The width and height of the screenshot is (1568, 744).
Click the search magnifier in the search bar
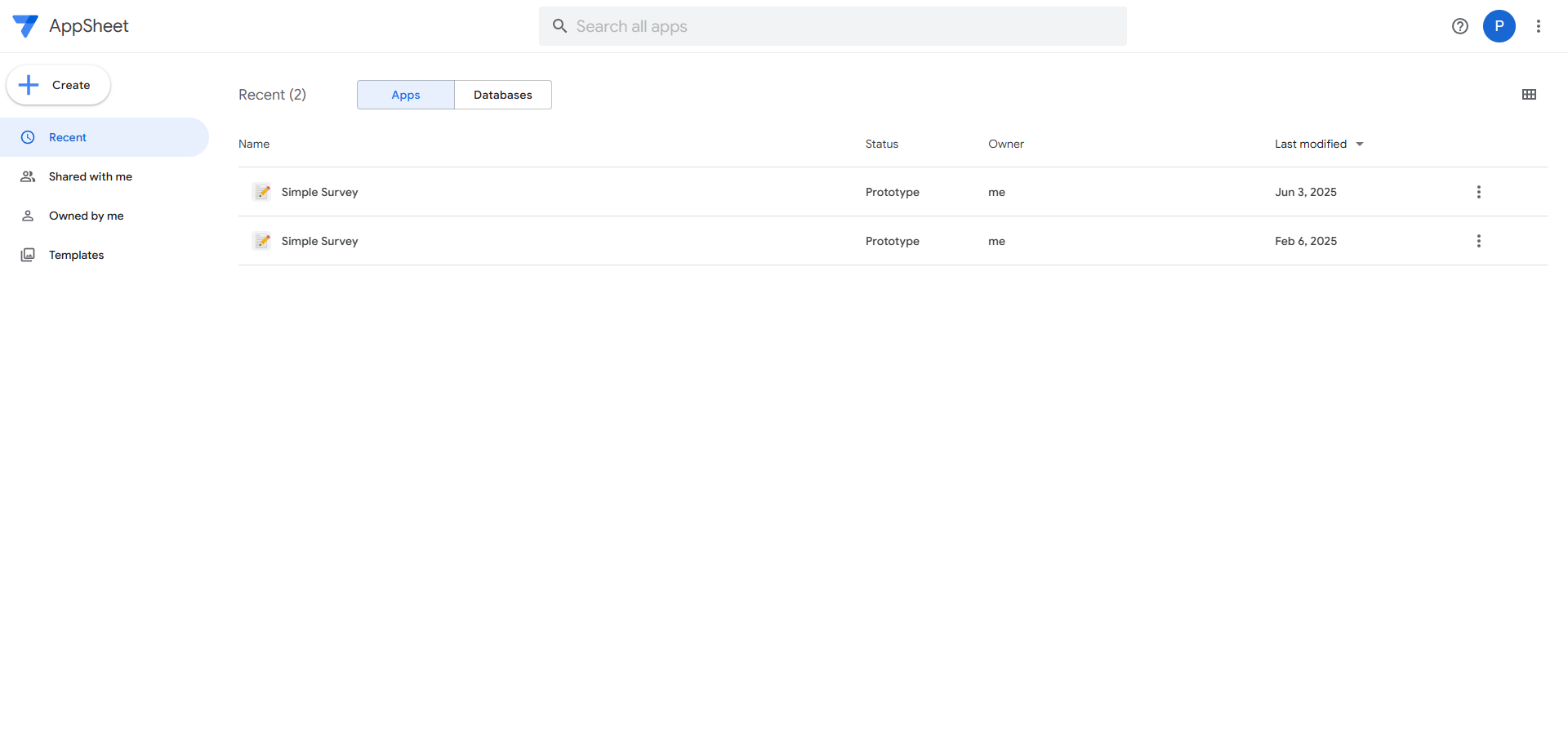point(559,26)
